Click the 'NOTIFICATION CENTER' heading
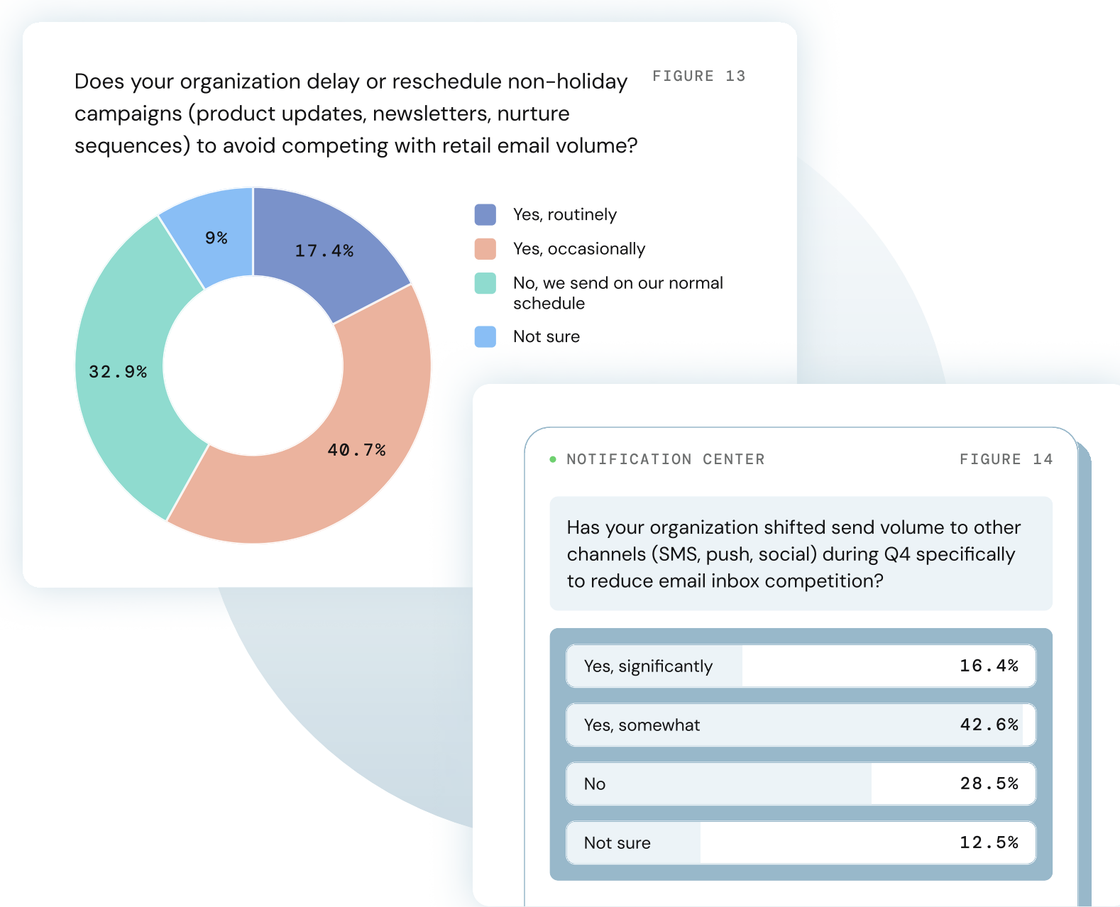 point(666,459)
